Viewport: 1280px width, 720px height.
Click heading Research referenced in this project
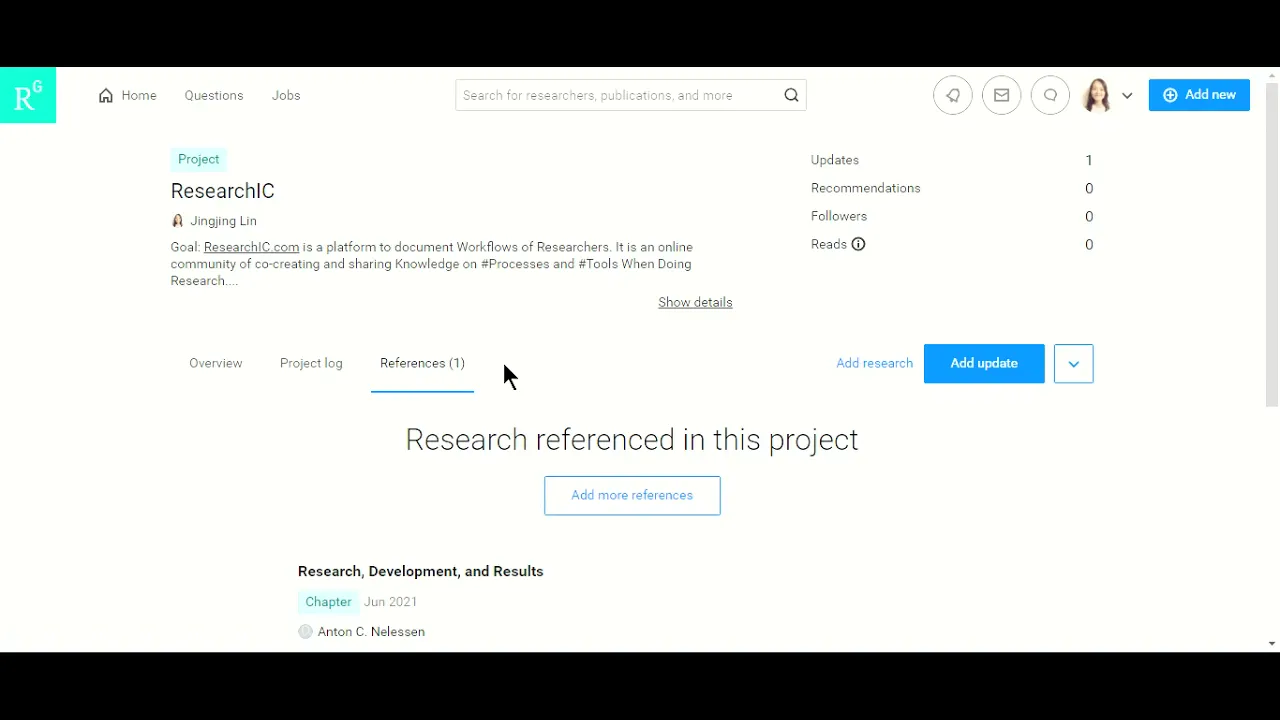coord(632,440)
